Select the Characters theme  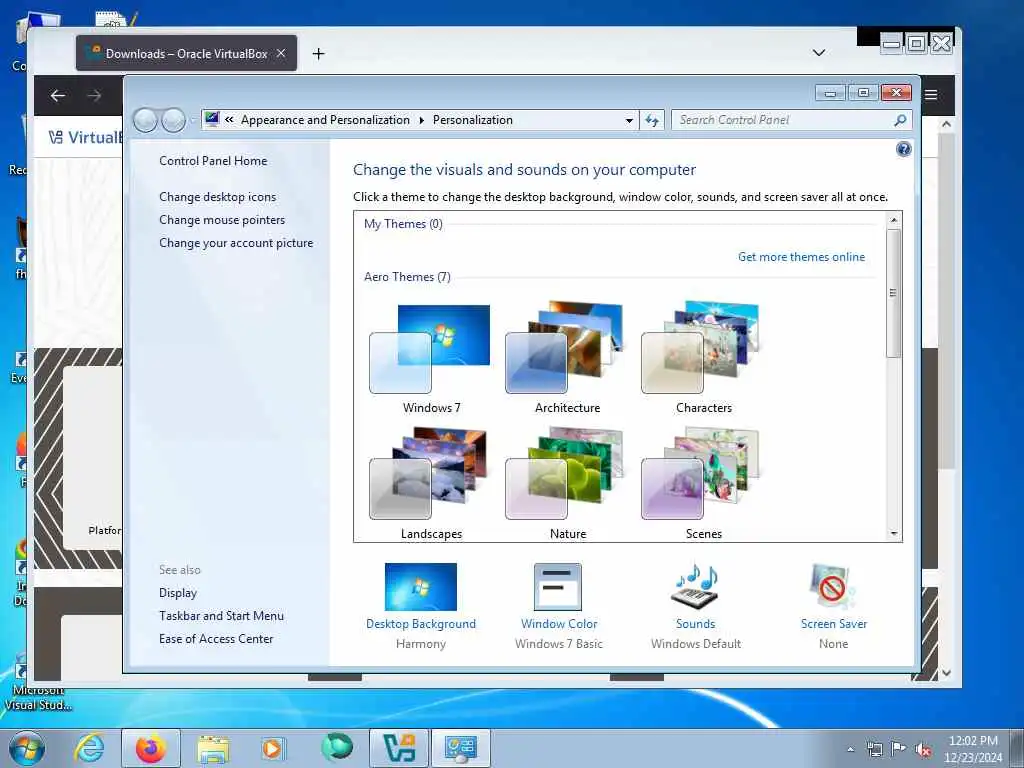(x=703, y=359)
